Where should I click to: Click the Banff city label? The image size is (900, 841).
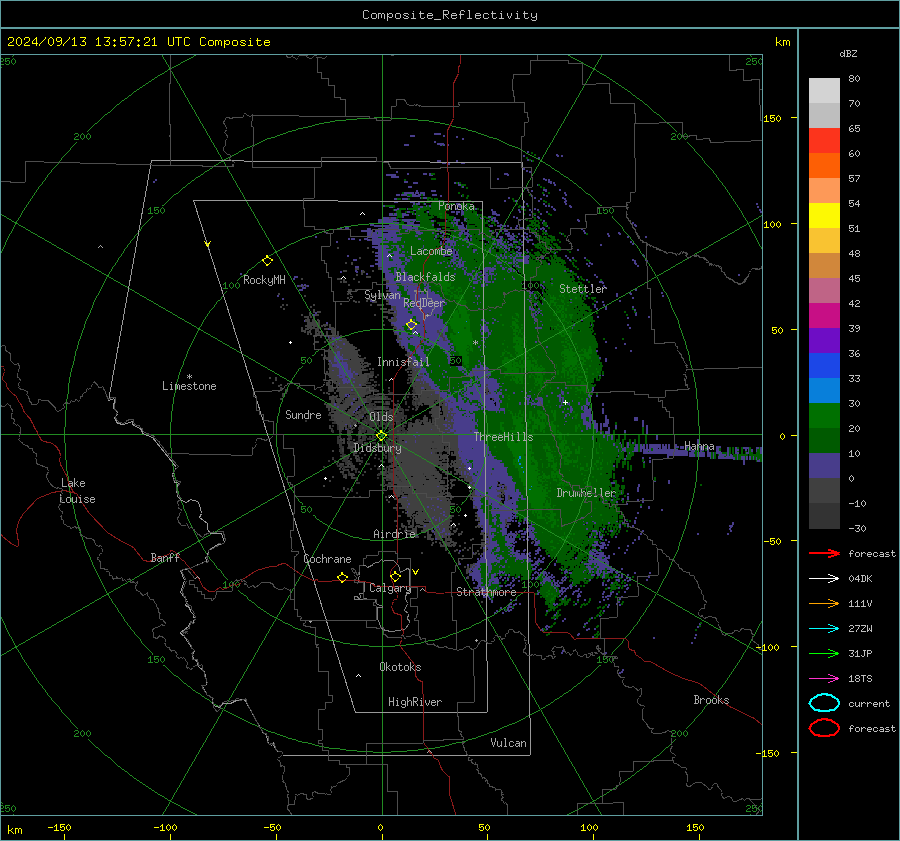point(165,558)
